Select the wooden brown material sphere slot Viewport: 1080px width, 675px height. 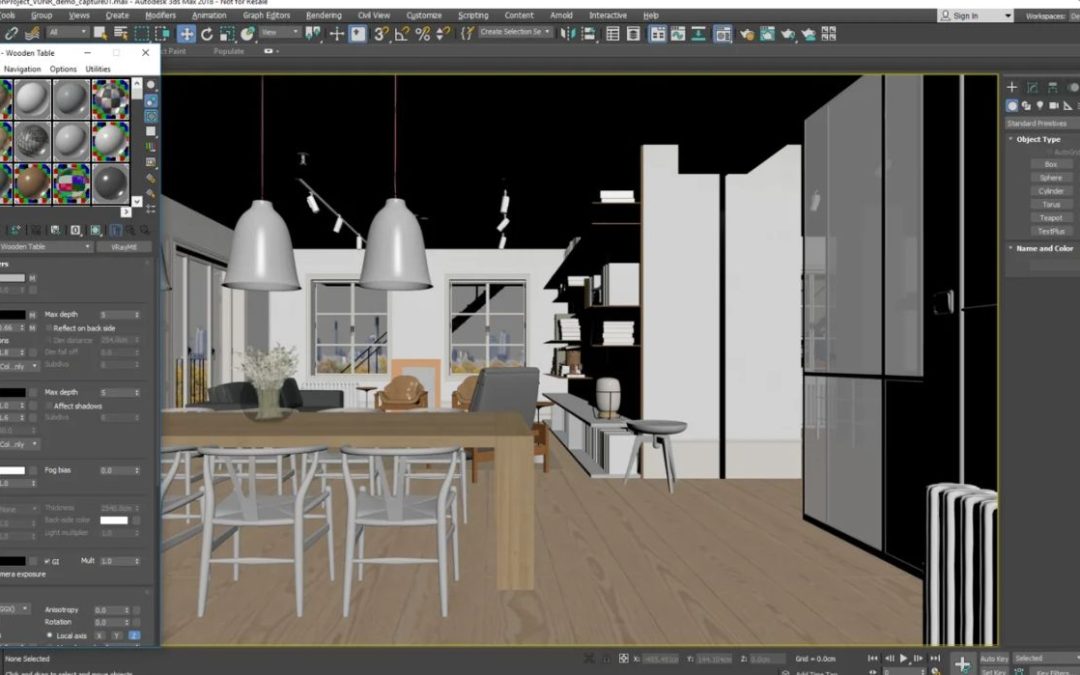(32, 183)
